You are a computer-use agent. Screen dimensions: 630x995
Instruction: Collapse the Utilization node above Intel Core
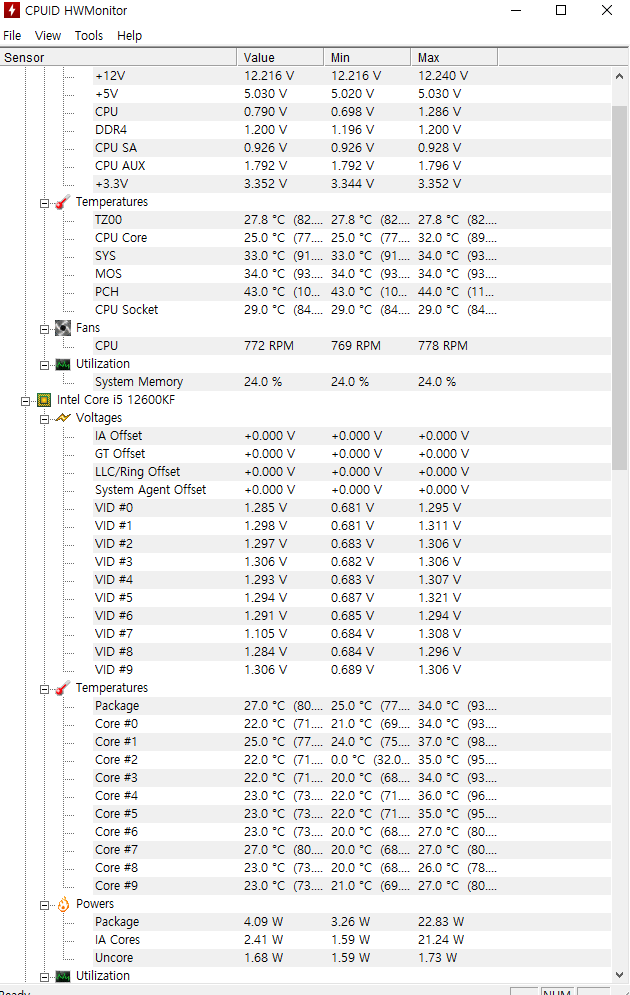[x=44, y=366]
